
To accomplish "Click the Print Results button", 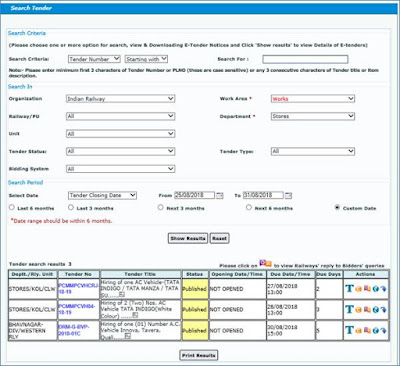I will 199,355.
